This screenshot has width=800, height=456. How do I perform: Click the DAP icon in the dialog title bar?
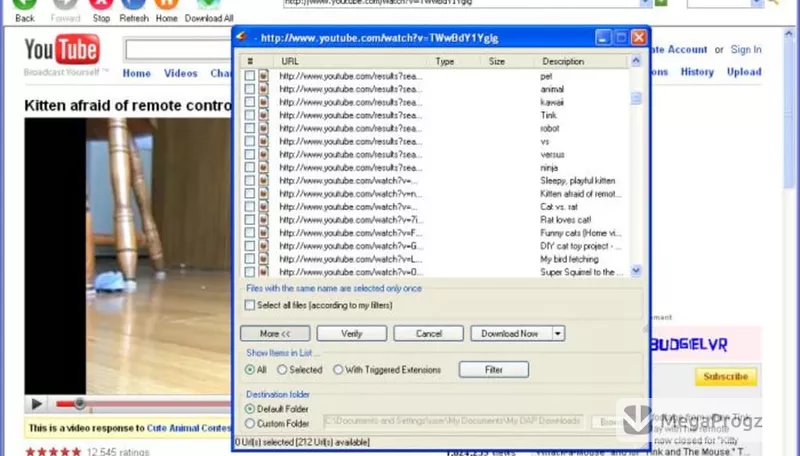tap(242, 37)
